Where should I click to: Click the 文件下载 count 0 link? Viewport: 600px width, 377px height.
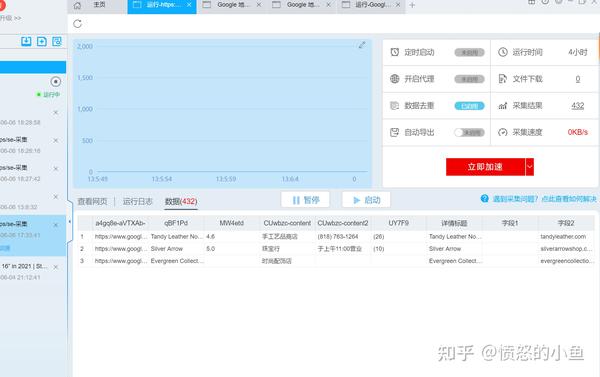click(578, 79)
